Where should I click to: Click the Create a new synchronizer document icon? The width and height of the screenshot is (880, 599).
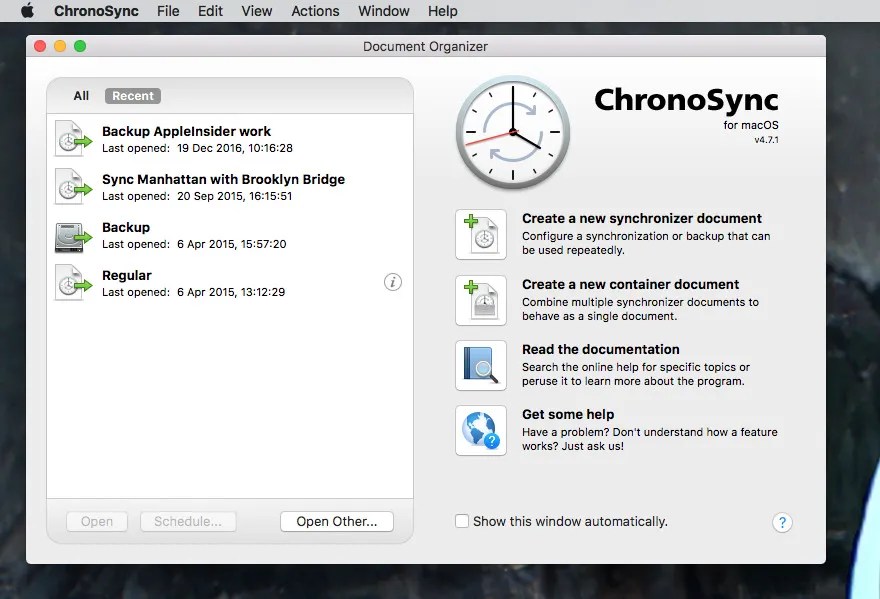pyautogui.click(x=481, y=234)
